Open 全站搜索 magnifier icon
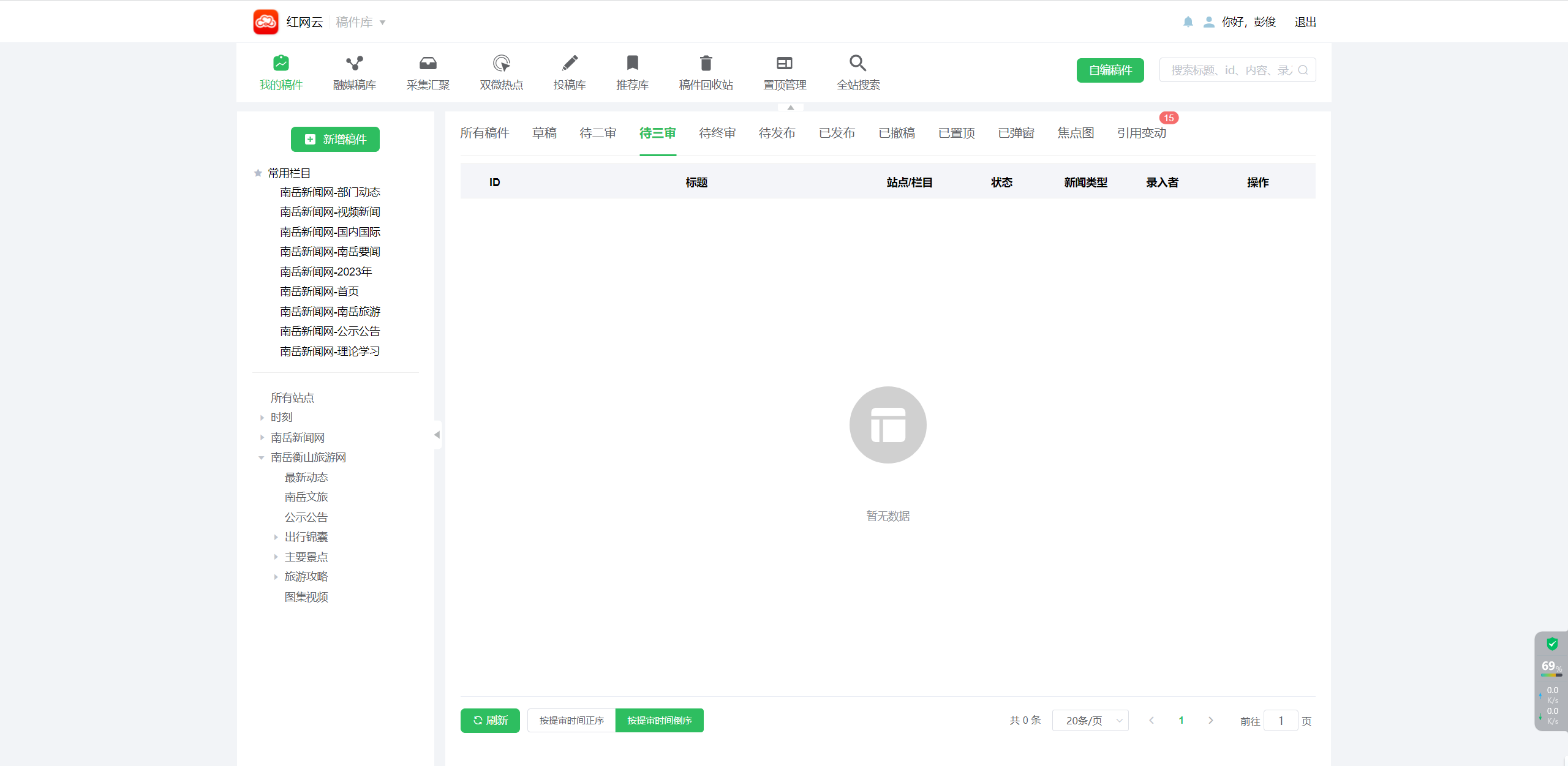The image size is (1568, 766). point(858,63)
